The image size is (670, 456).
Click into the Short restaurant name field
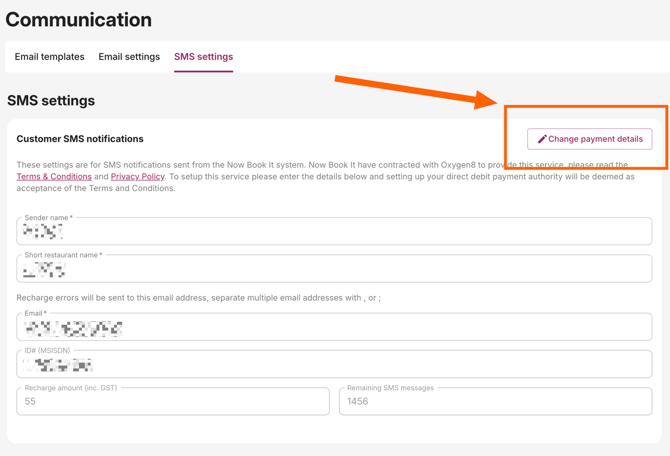tap(334, 269)
